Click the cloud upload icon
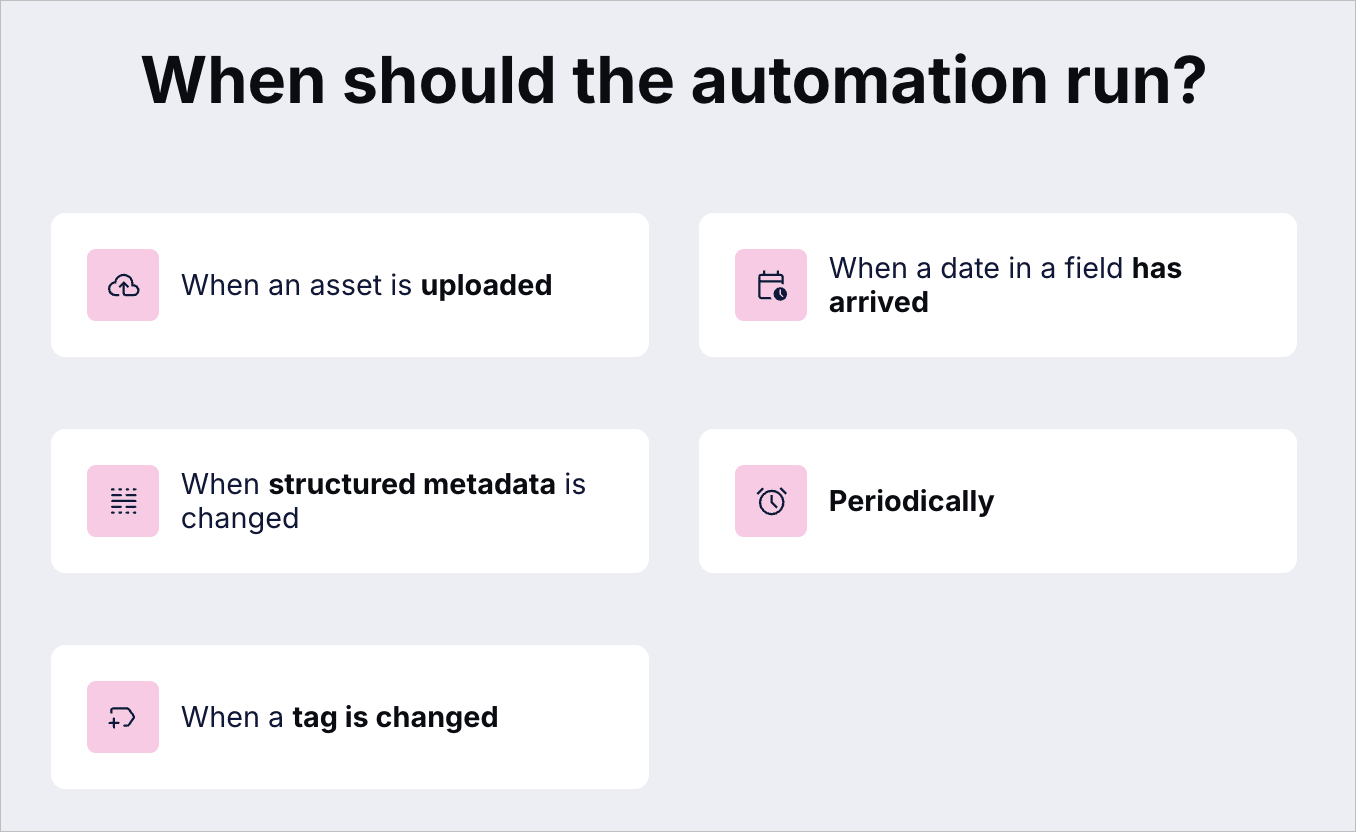The image size is (1356, 832). click(x=123, y=286)
